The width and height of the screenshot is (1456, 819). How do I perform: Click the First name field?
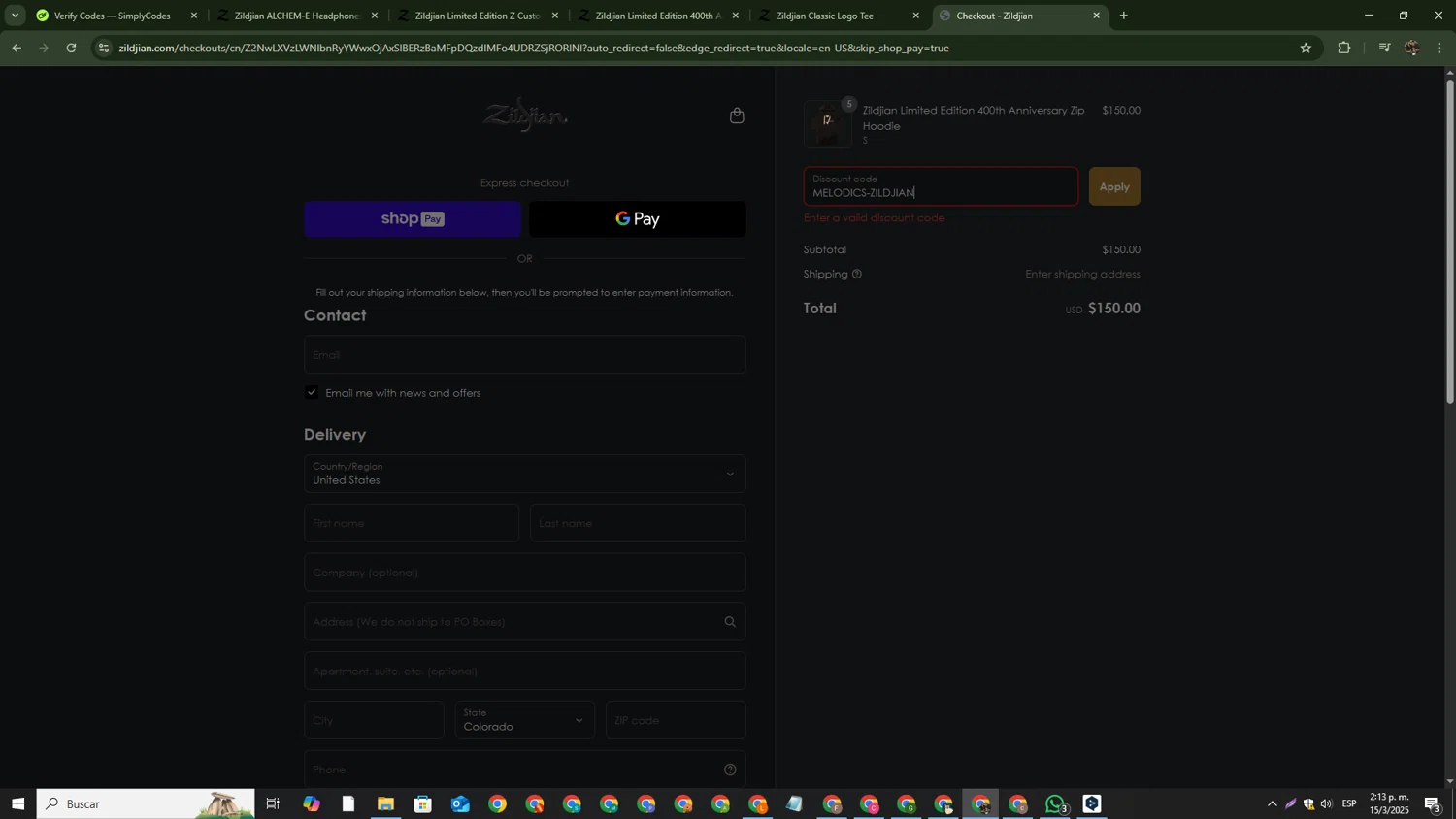coord(412,523)
